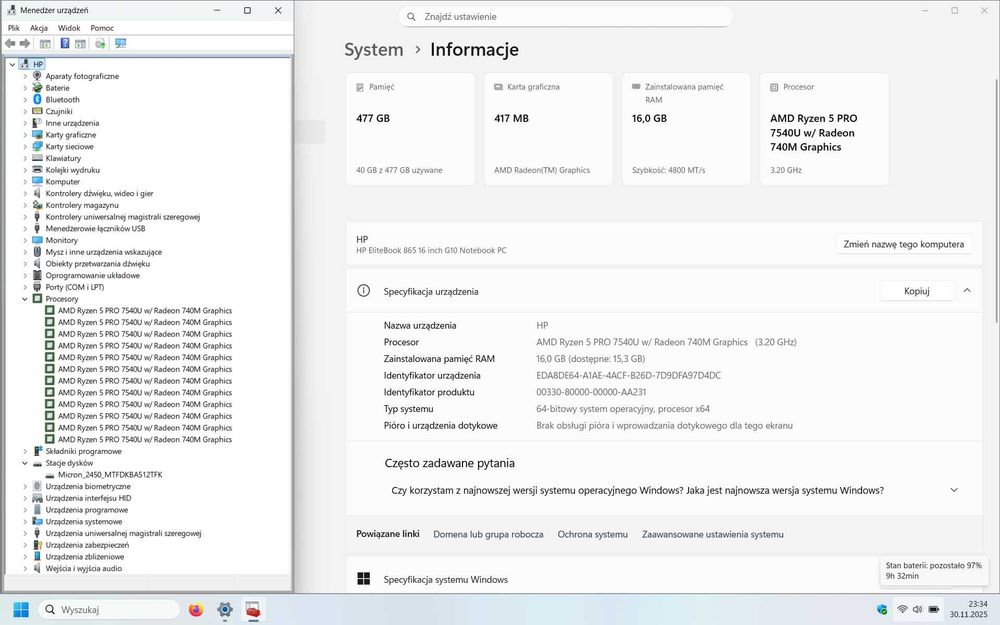Click the taskbar Wyszukaj search box
The width and height of the screenshot is (1000, 625).
click(x=109, y=610)
